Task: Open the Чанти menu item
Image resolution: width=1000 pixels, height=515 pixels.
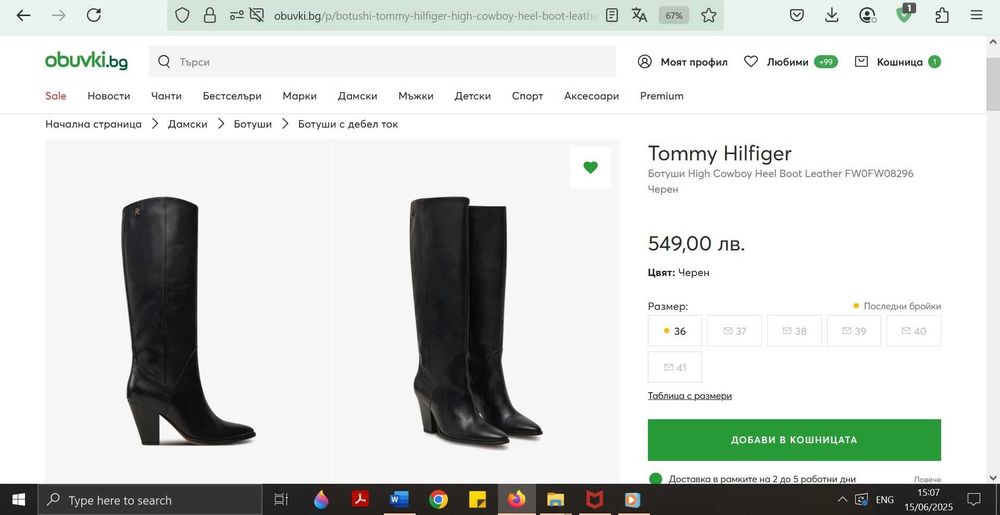Action: click(166, 96)
